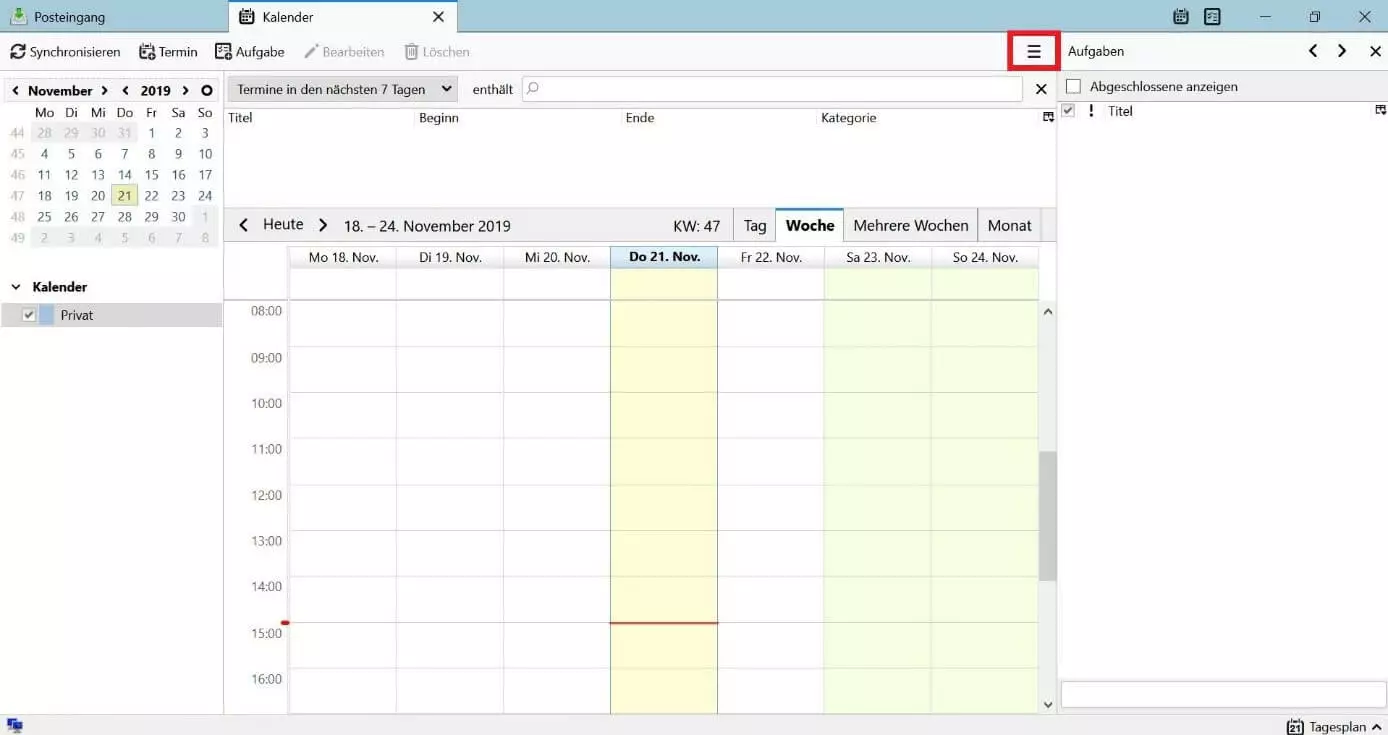Create a new Termin
This screenshot has height=735, width=1388.
coord(168,52)
